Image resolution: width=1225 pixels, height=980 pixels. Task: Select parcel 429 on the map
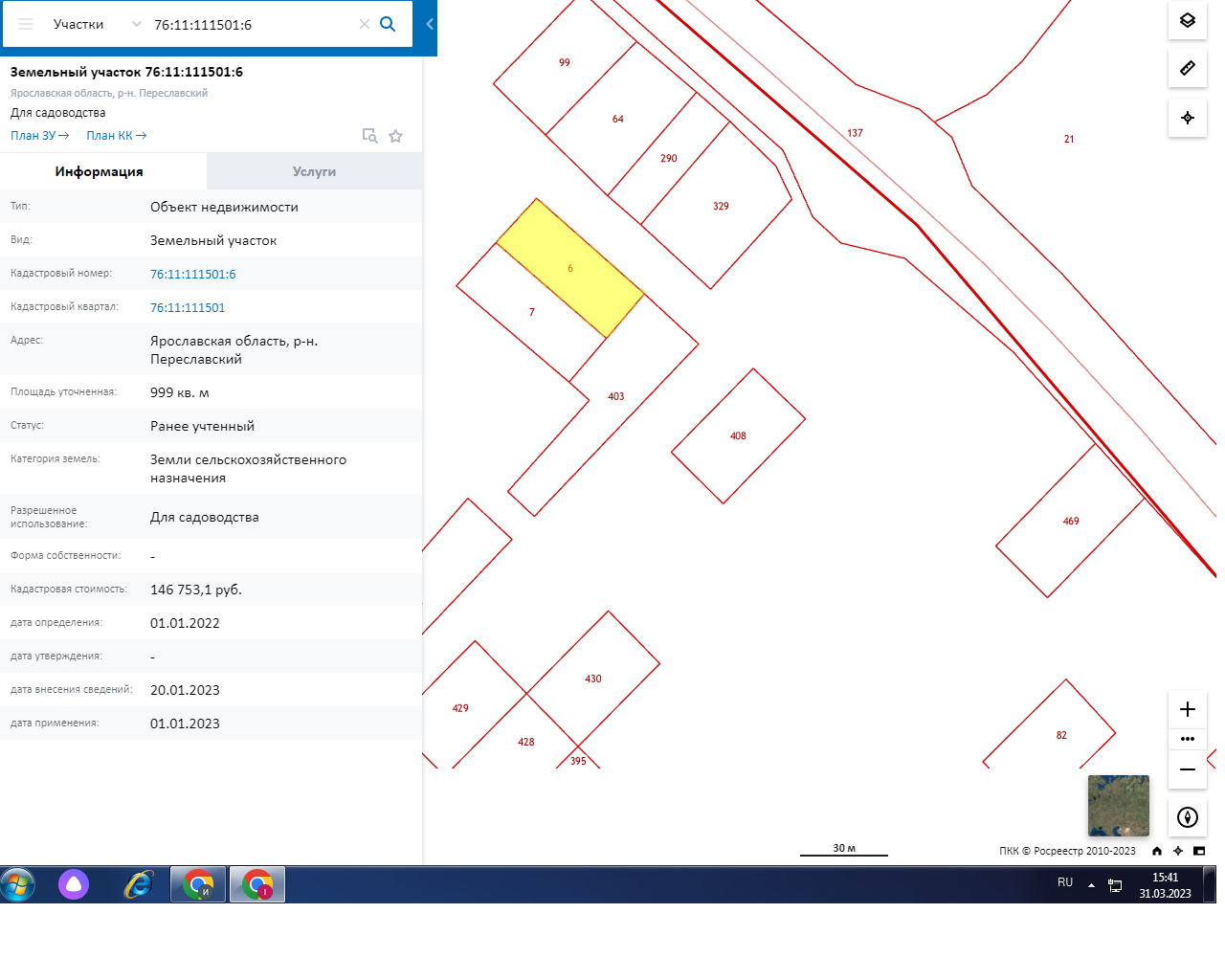coord(460,708)
